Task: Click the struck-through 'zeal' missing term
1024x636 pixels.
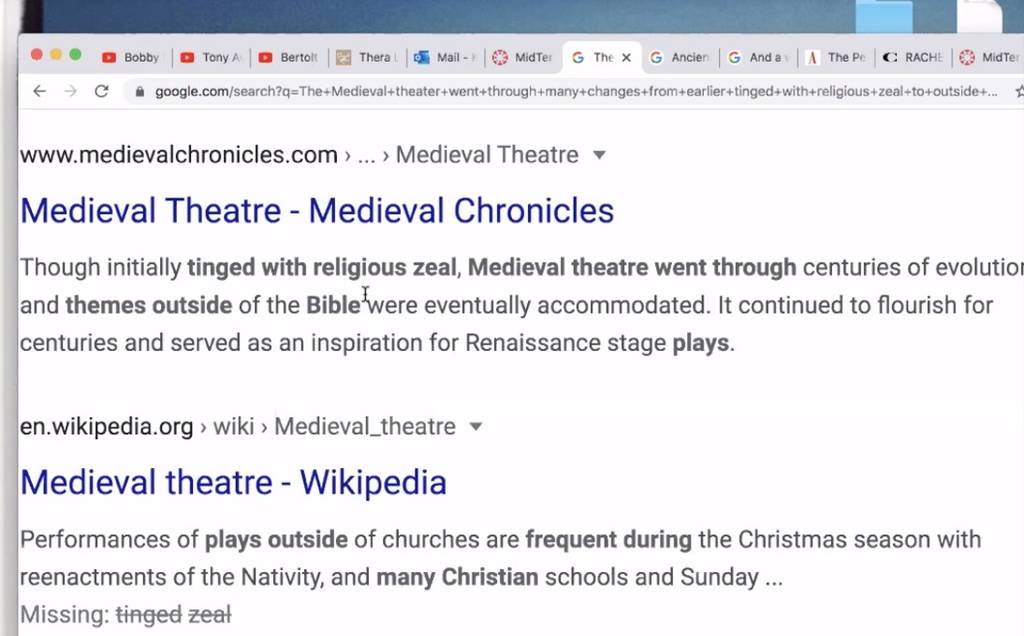Action: pyautogui.click(x=210, y=614)
